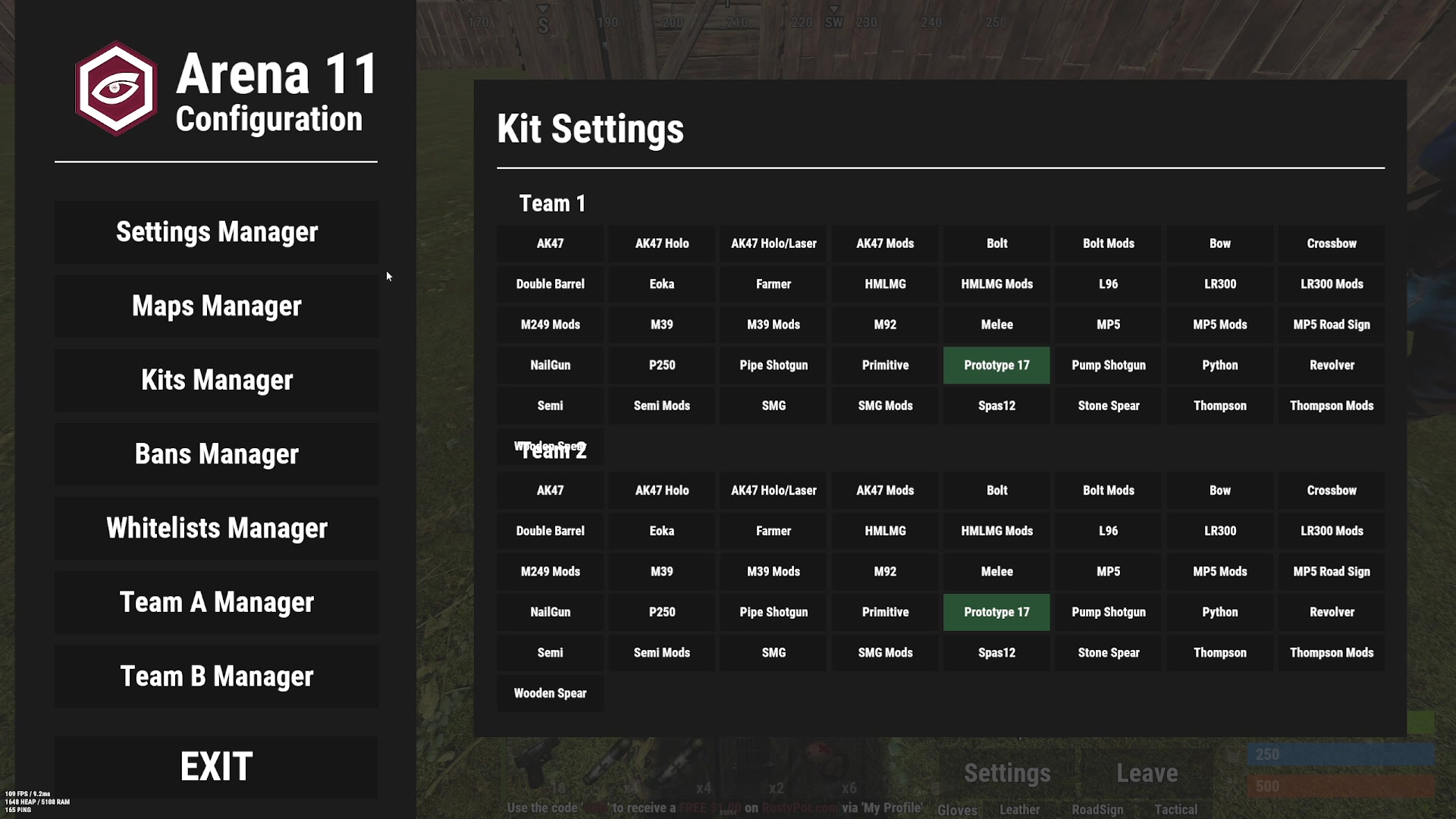This screenshot has height=819, width=1456.
Task: Select Bow kit for Team 2
Action: 1220,491
